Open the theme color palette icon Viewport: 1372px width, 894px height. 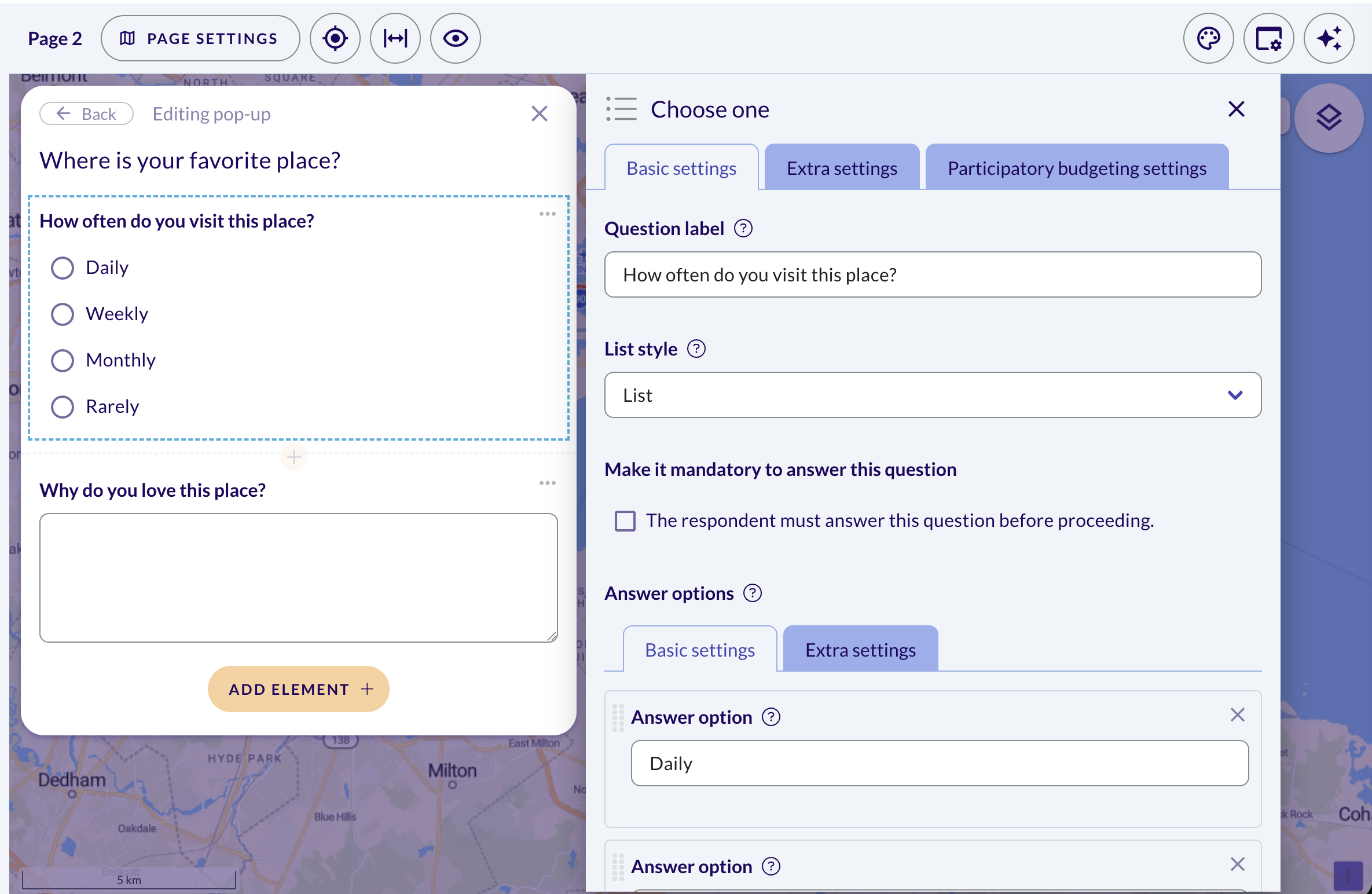(x=1208, y=38)
